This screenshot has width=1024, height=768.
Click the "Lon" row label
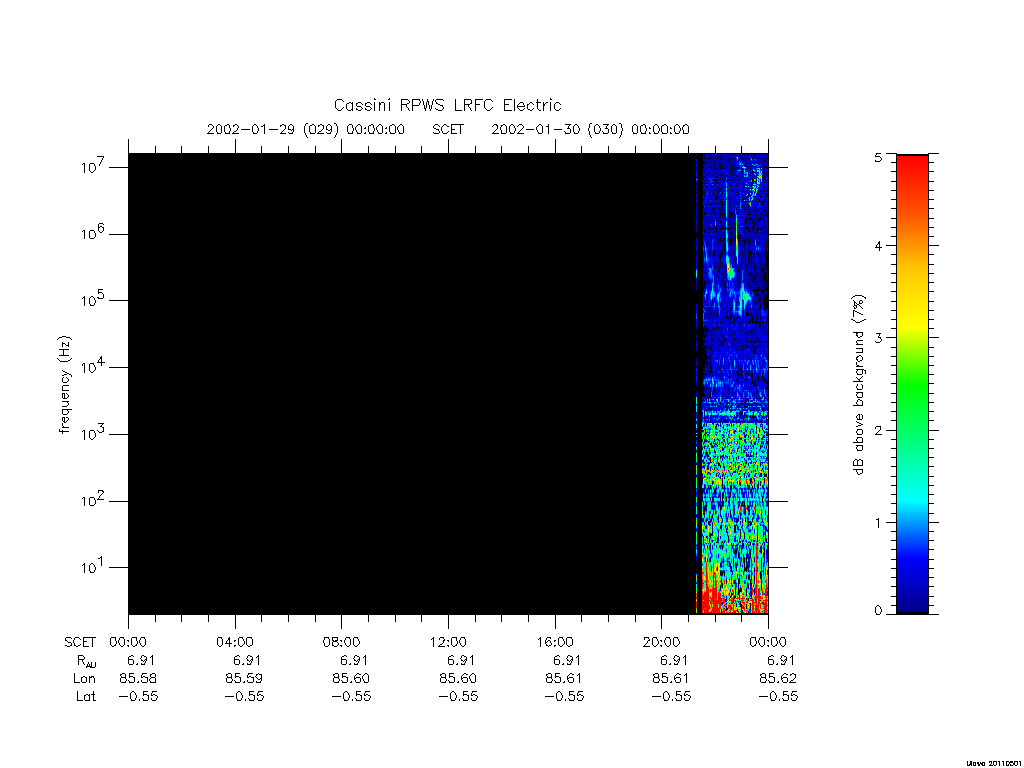[x=84, y=679]
